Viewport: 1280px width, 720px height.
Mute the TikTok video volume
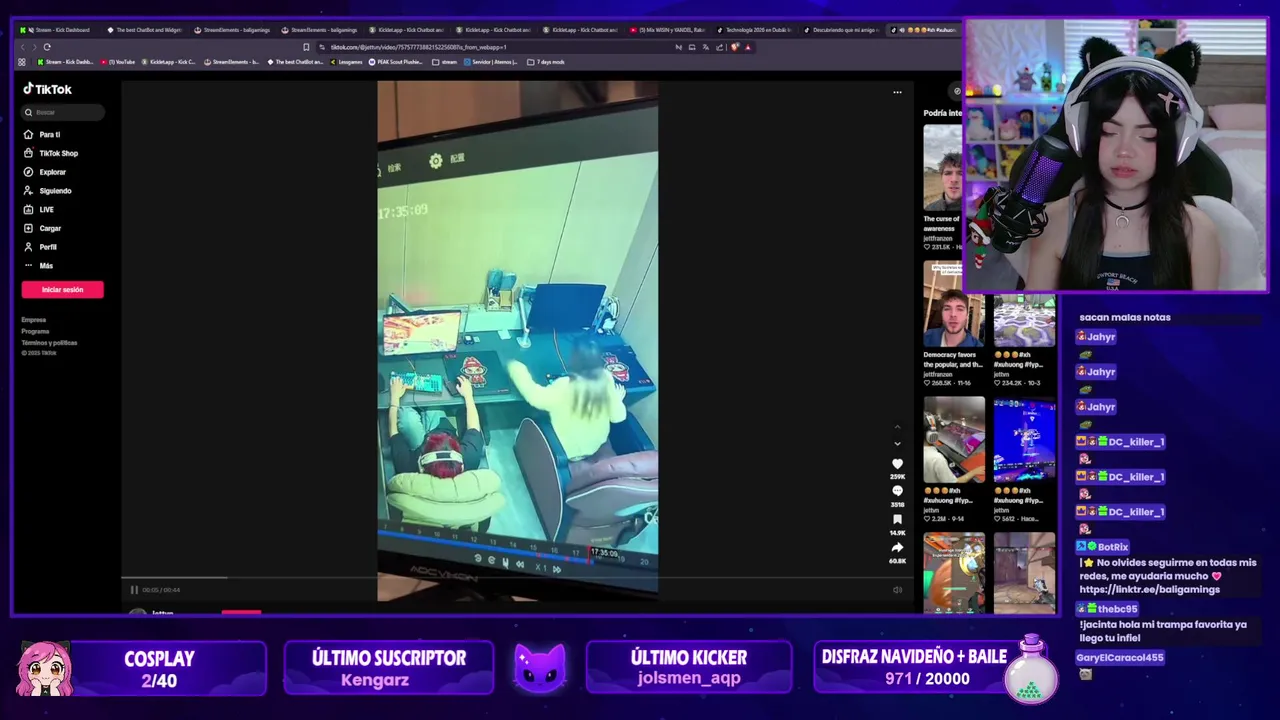(897, 590)
